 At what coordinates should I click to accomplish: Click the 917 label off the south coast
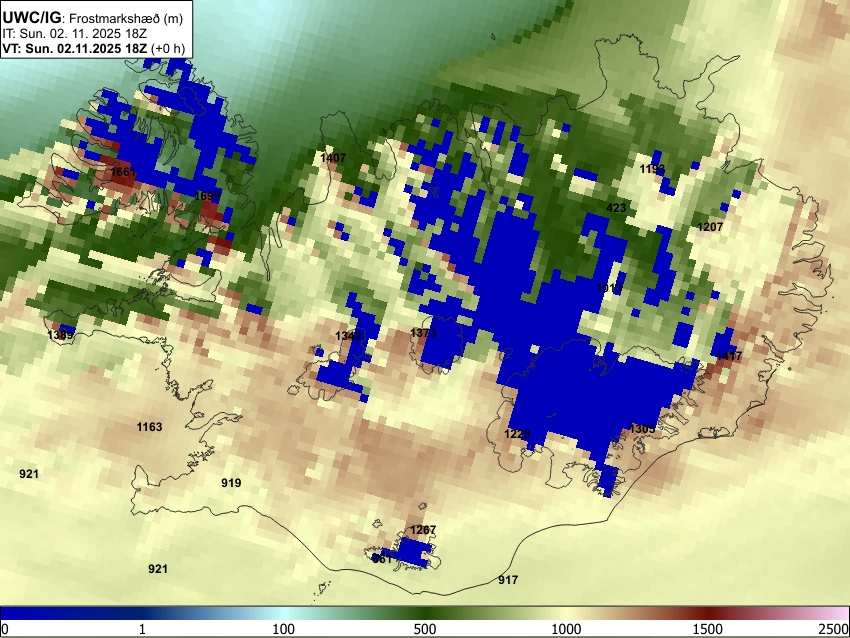(x=508, y=580)
